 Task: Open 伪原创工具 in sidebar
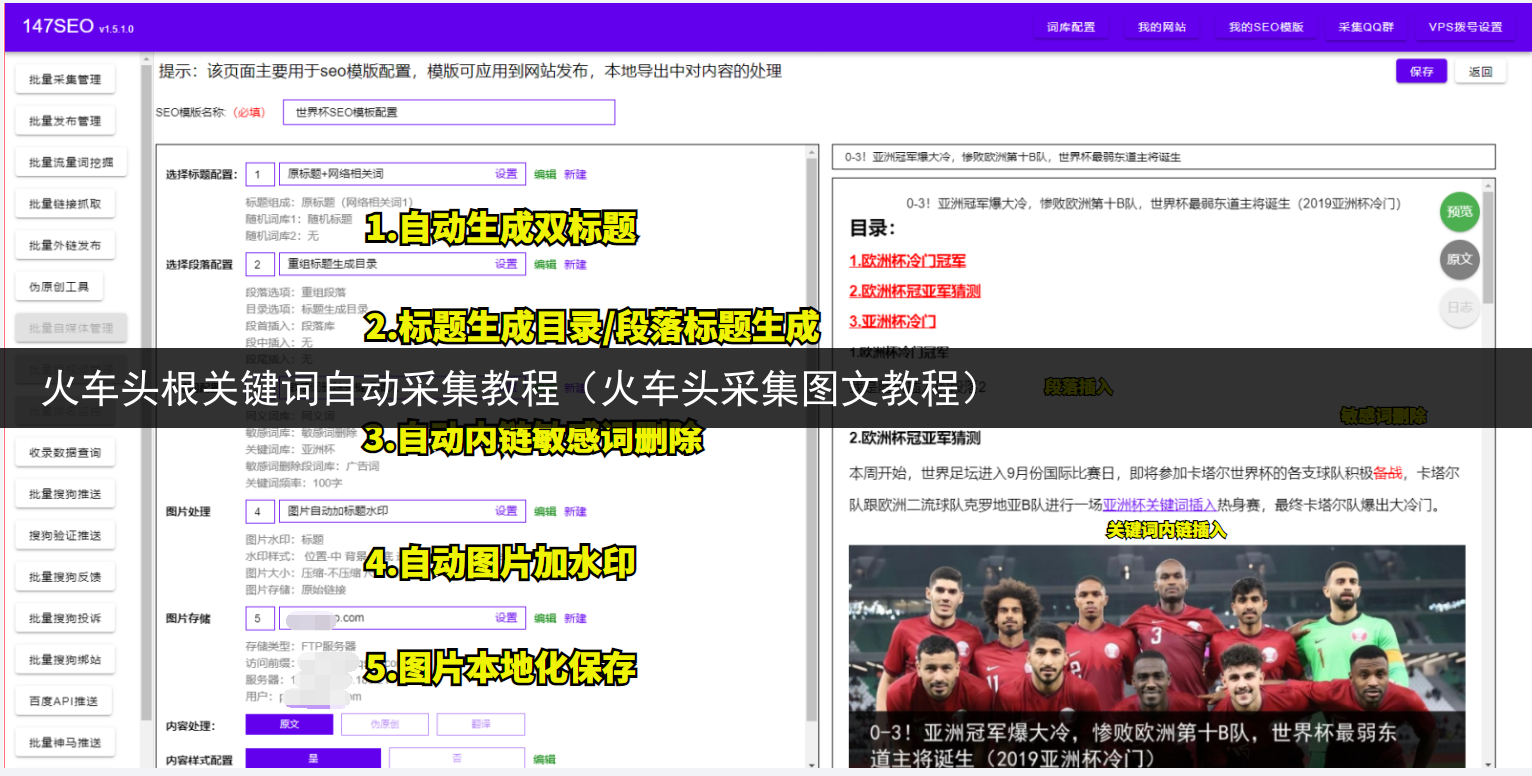tap(59, 287)
